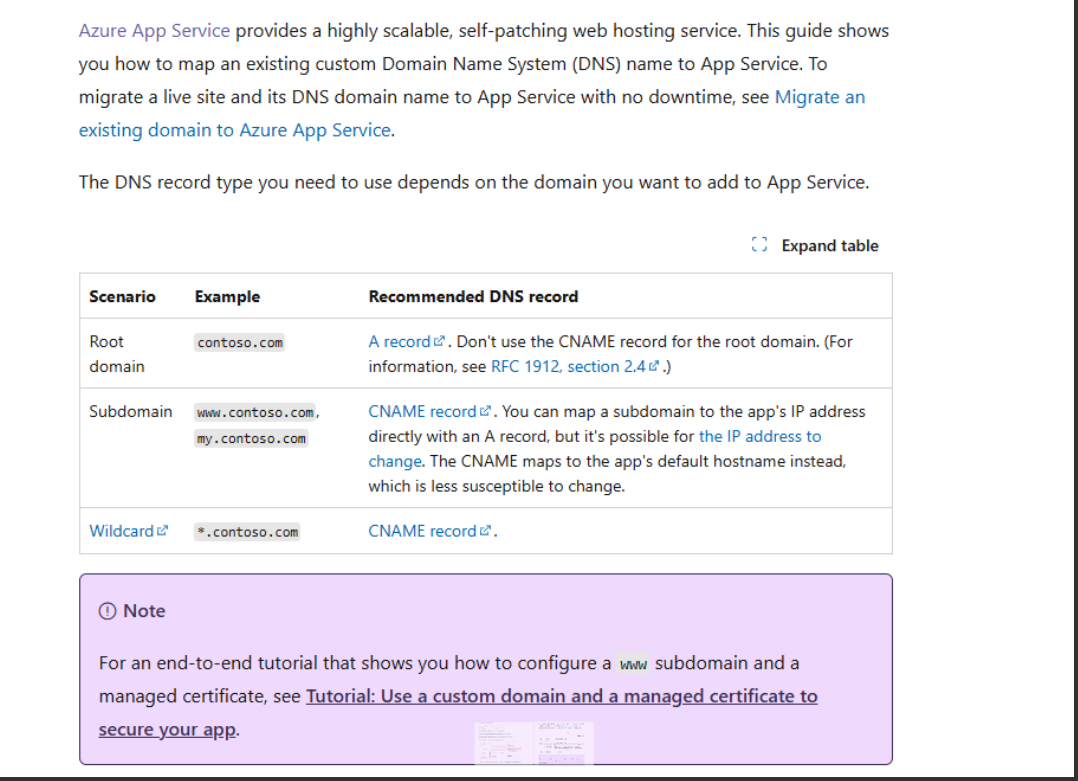The width and height of the screenshot is (1078, 781).
Task: Click the Note heading text
Action: tap(144, 610)
